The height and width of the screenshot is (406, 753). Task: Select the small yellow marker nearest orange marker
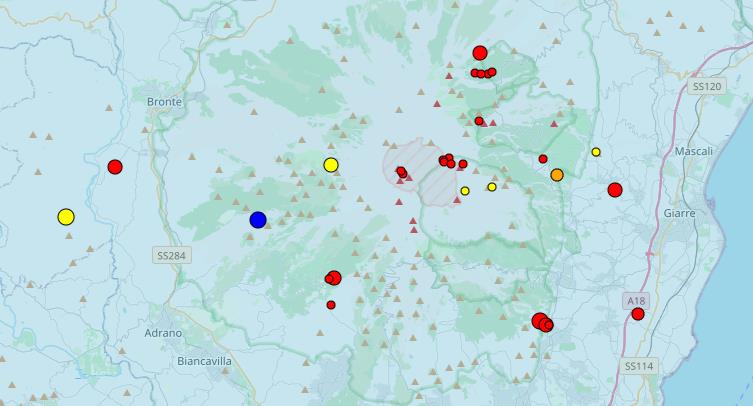[x=596, y=152]
